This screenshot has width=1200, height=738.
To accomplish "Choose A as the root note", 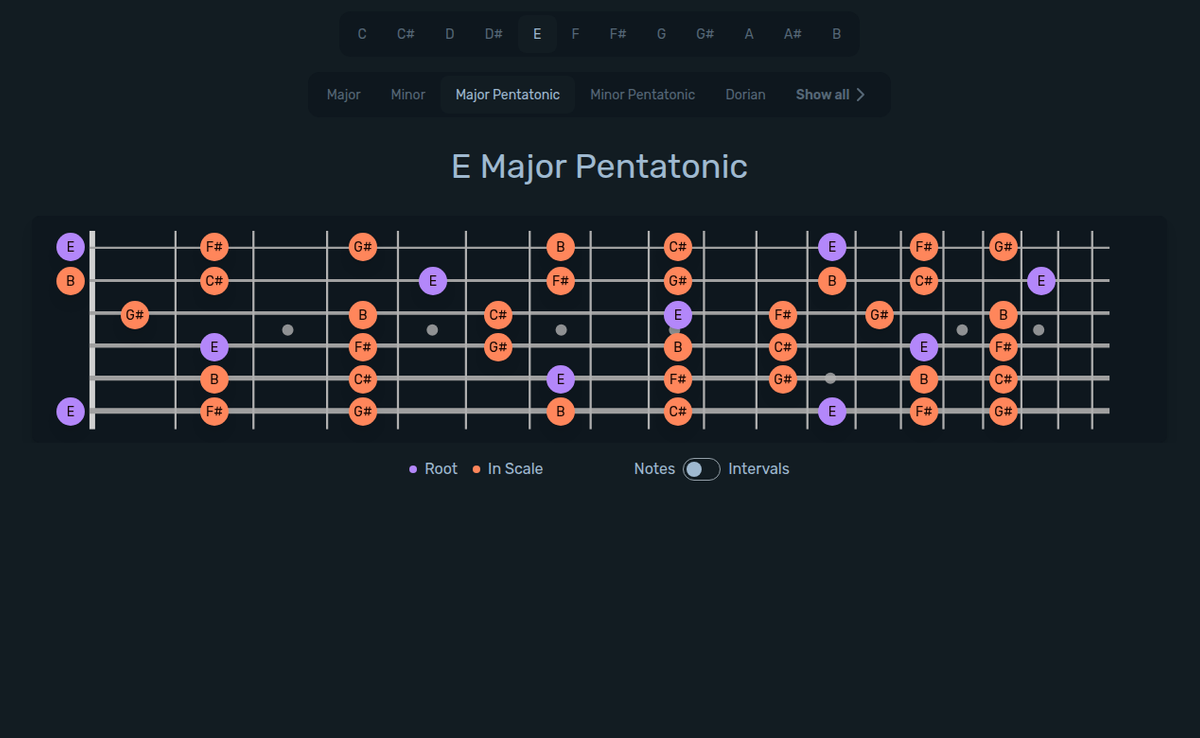I will pos(748,33).
